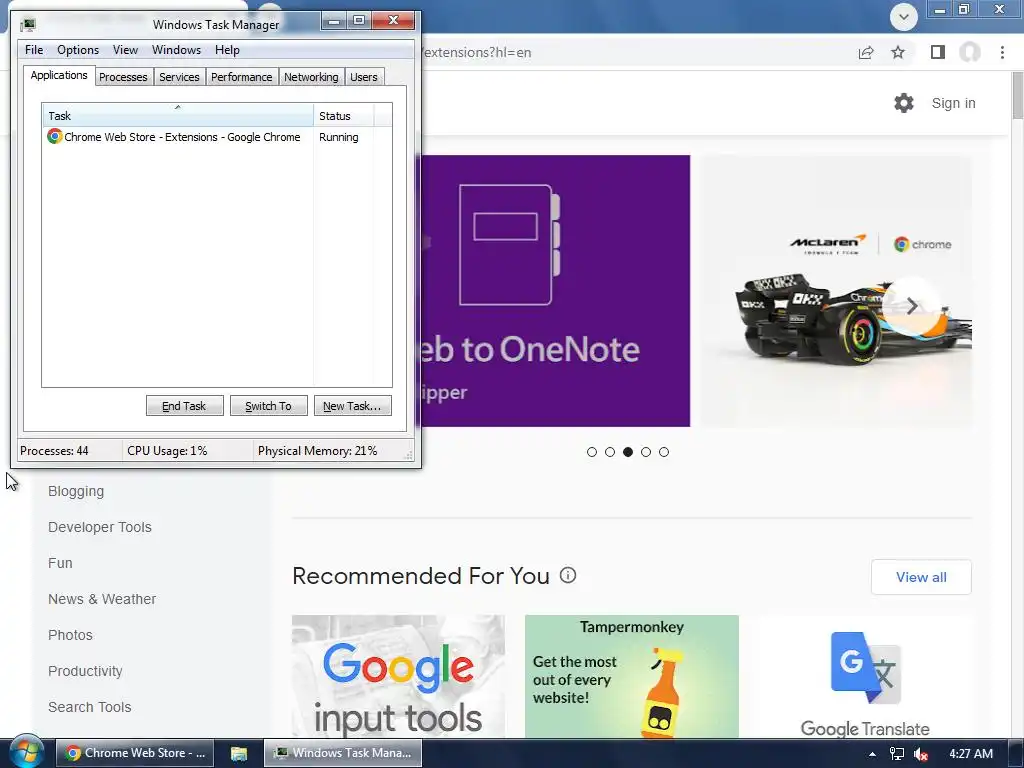Screen dimensions: 1024x768
Task: Click the Switch To button
Action: tap(268, 406)
